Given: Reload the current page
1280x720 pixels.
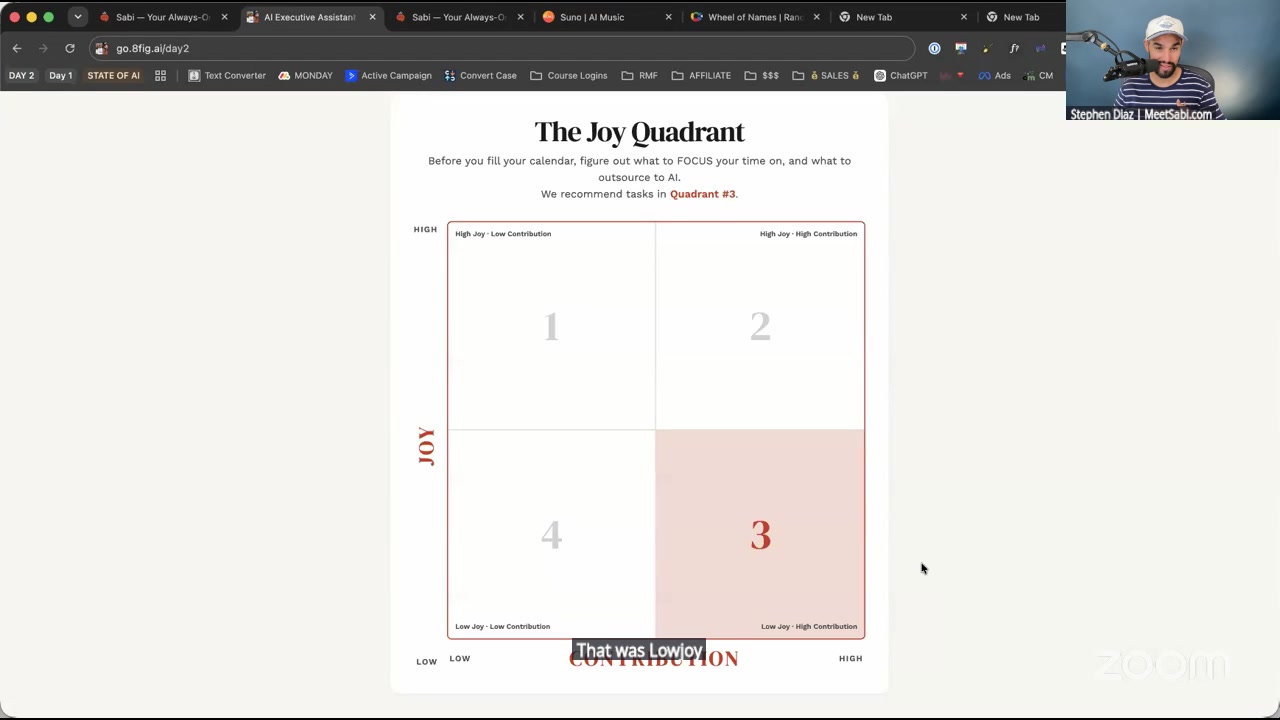Looking at the screenshot, I should point(70,48).
